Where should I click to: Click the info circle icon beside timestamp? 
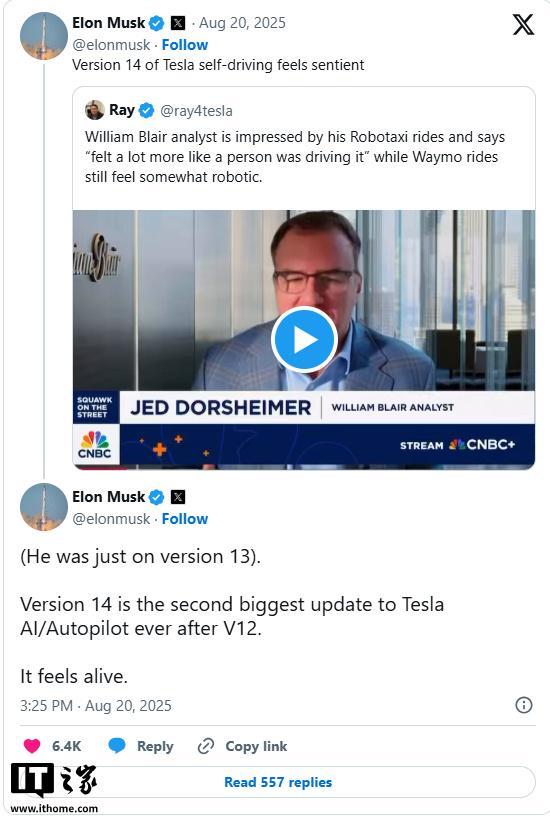pyautogui.click(x=524, y=705)
